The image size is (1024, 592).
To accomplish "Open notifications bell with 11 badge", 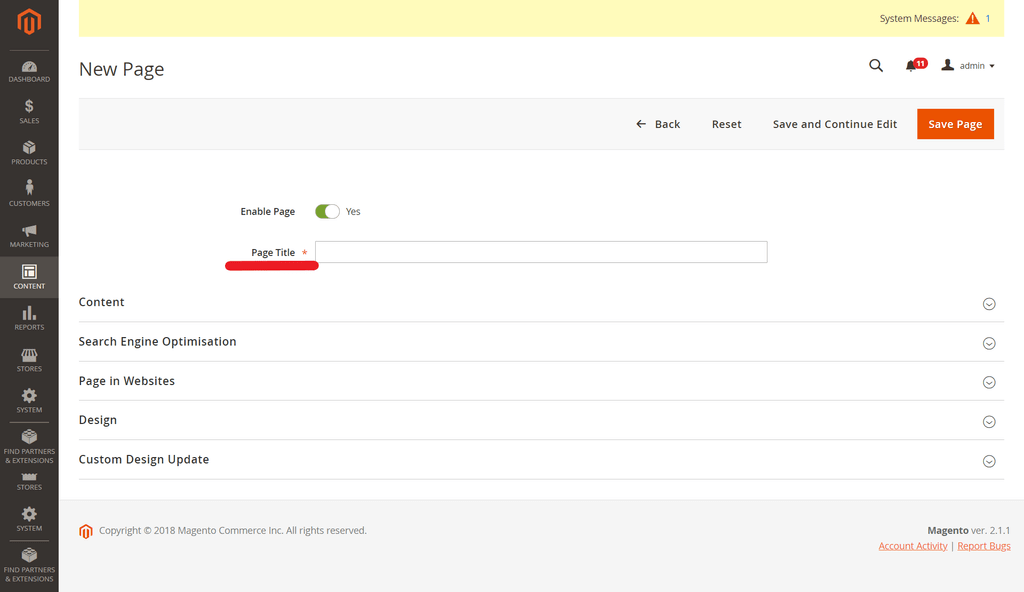I will click(916, 65).
